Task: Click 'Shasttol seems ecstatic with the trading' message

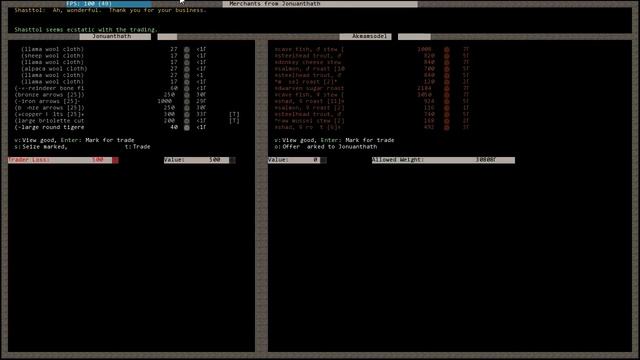Action: (x=86, y=30)
